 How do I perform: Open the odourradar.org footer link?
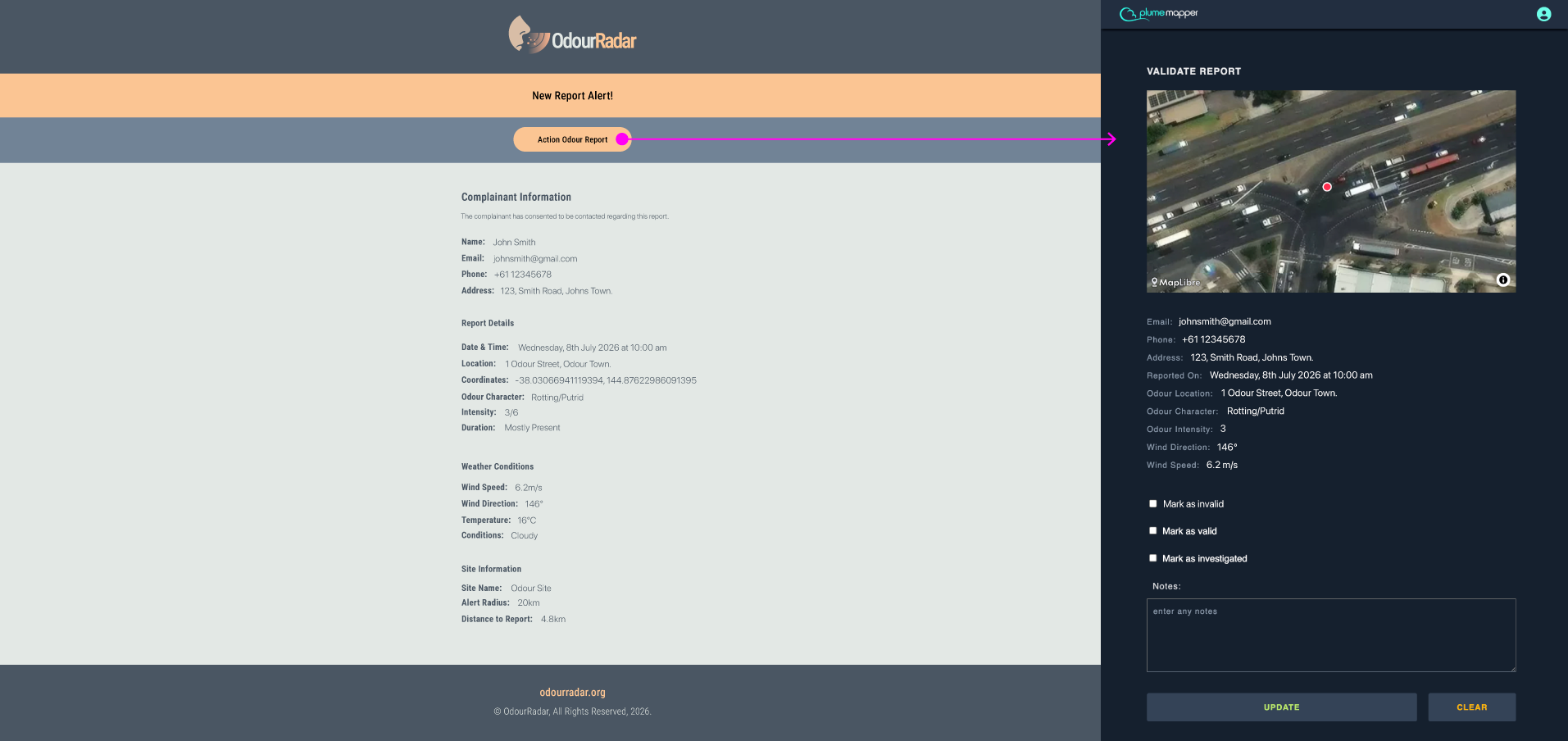tap(572, 693)
